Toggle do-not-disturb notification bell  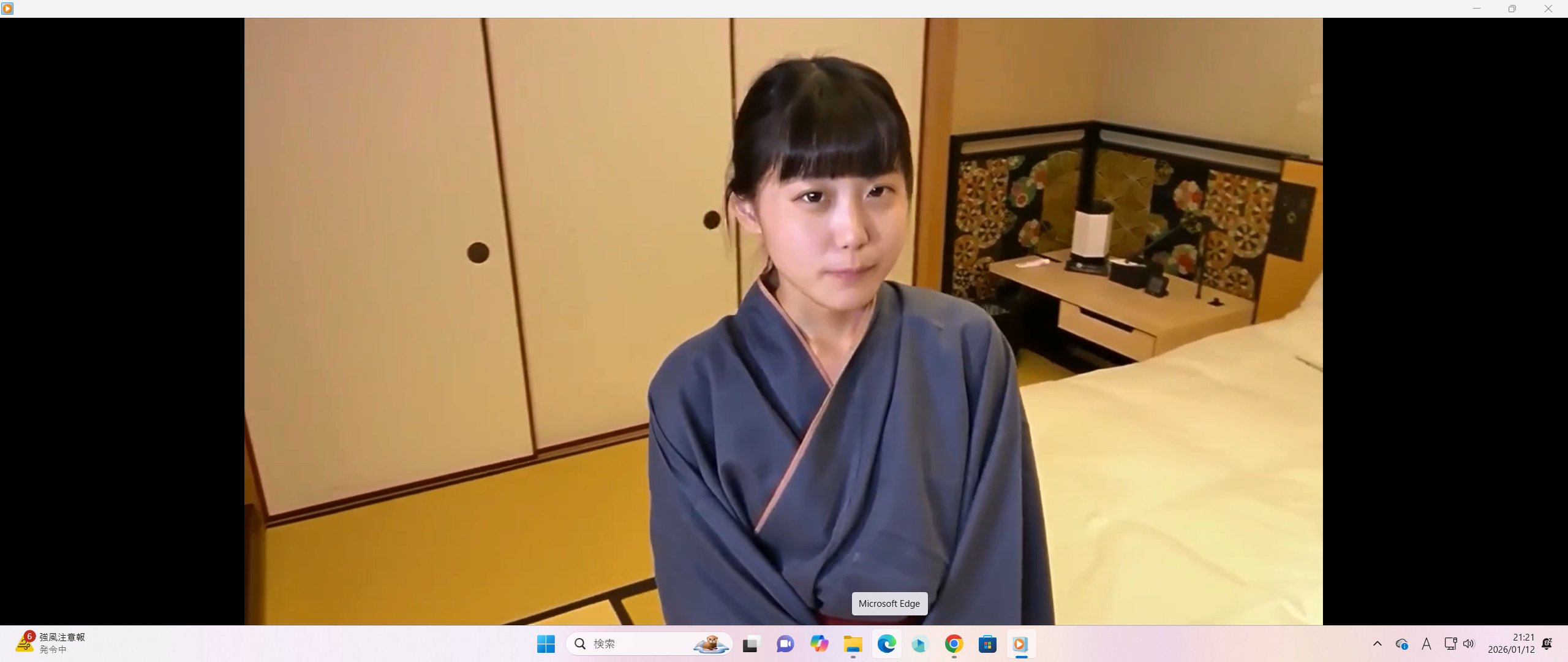(x=1547, y=644)
